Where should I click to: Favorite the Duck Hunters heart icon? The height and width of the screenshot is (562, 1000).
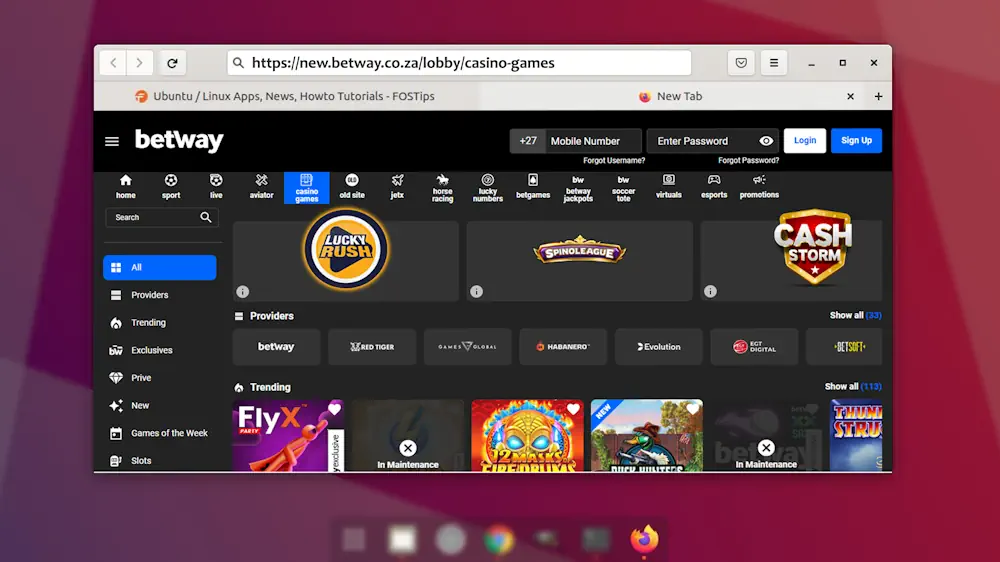(x=693, y=409)
